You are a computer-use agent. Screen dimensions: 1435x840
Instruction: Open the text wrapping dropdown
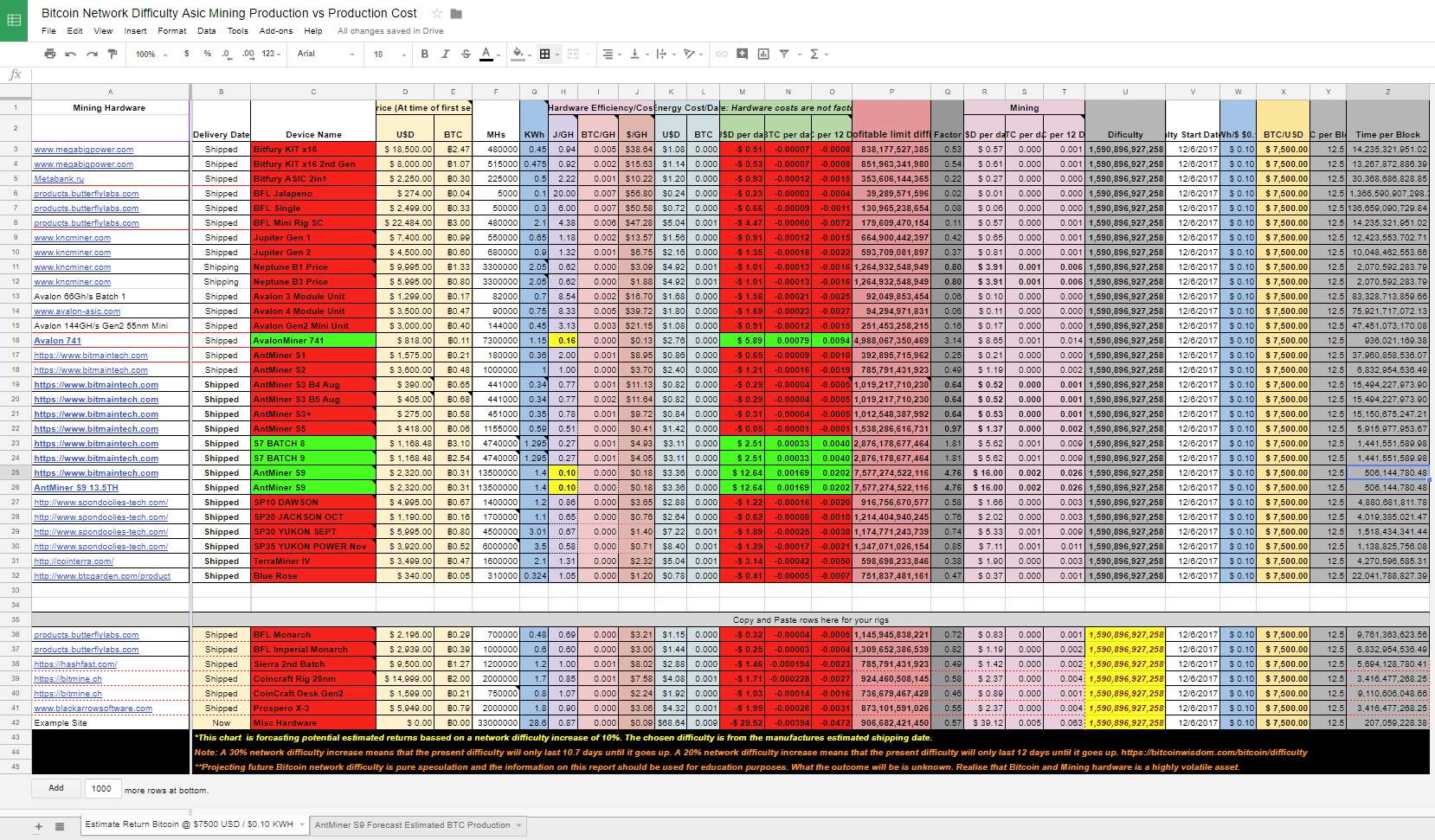665,54
